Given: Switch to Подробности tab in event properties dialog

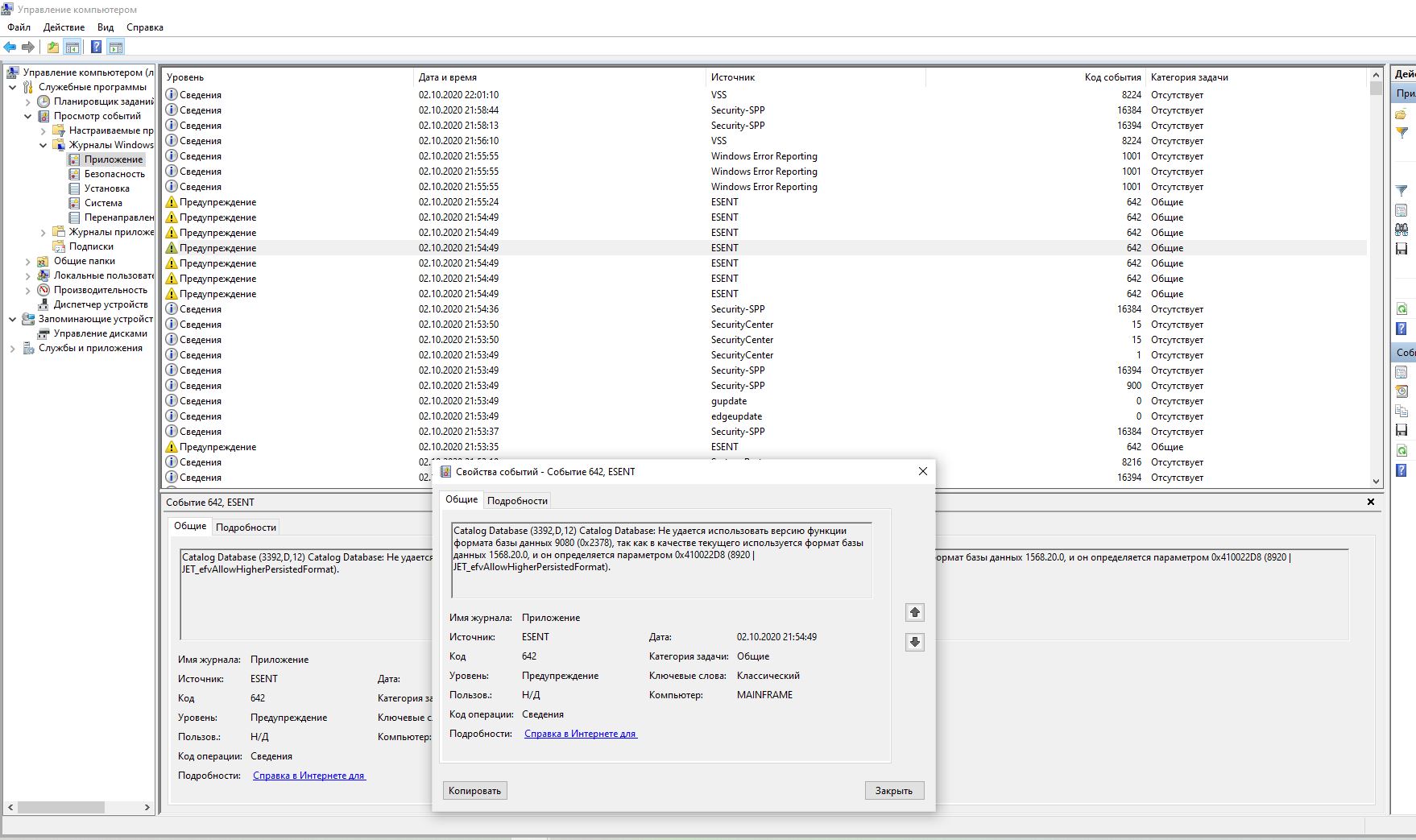Looking at the screenshot, I should tap(517, 500).
